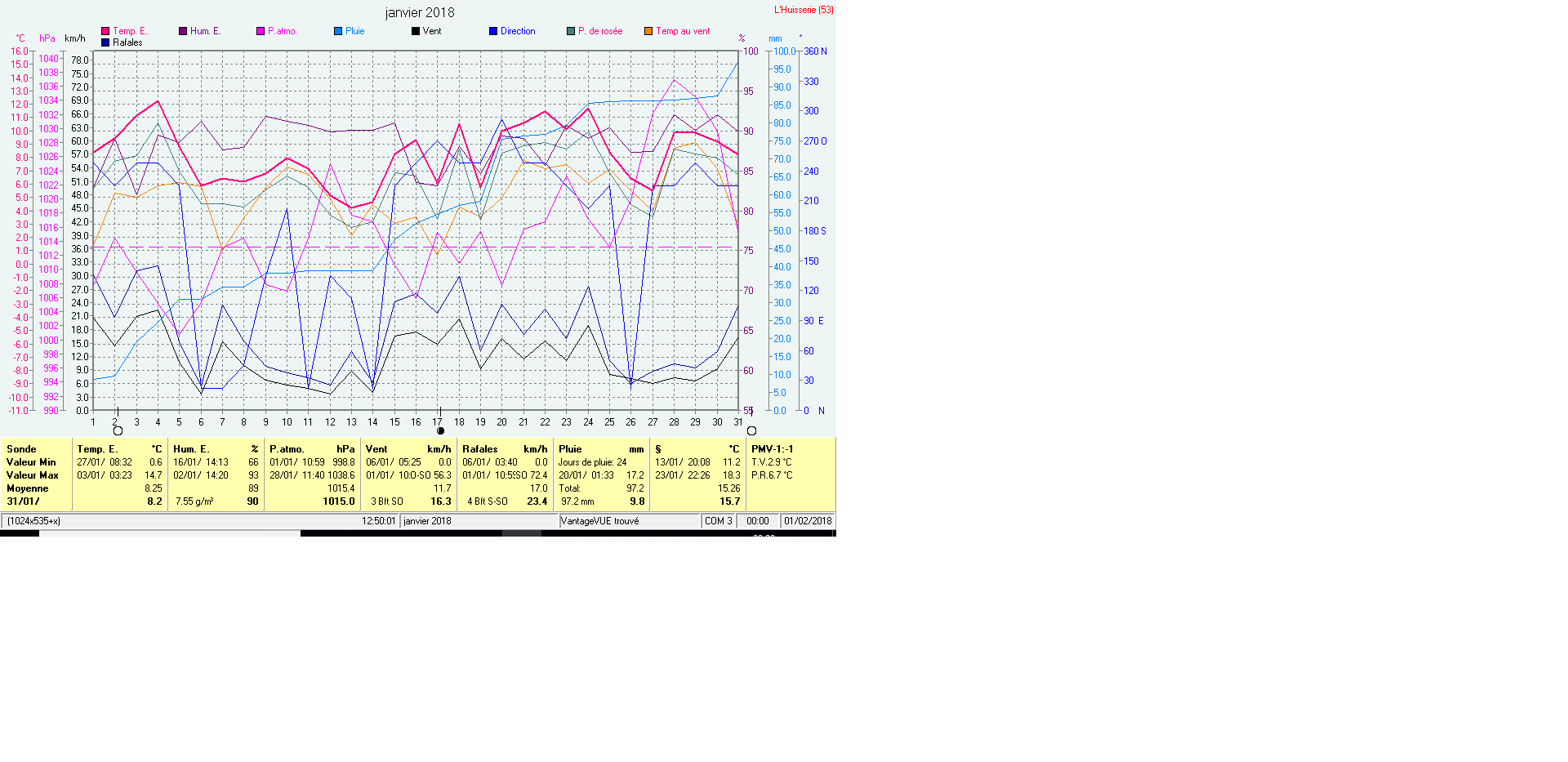
Task: Click the 'Moyenne' row label
Action: point(28,488)
